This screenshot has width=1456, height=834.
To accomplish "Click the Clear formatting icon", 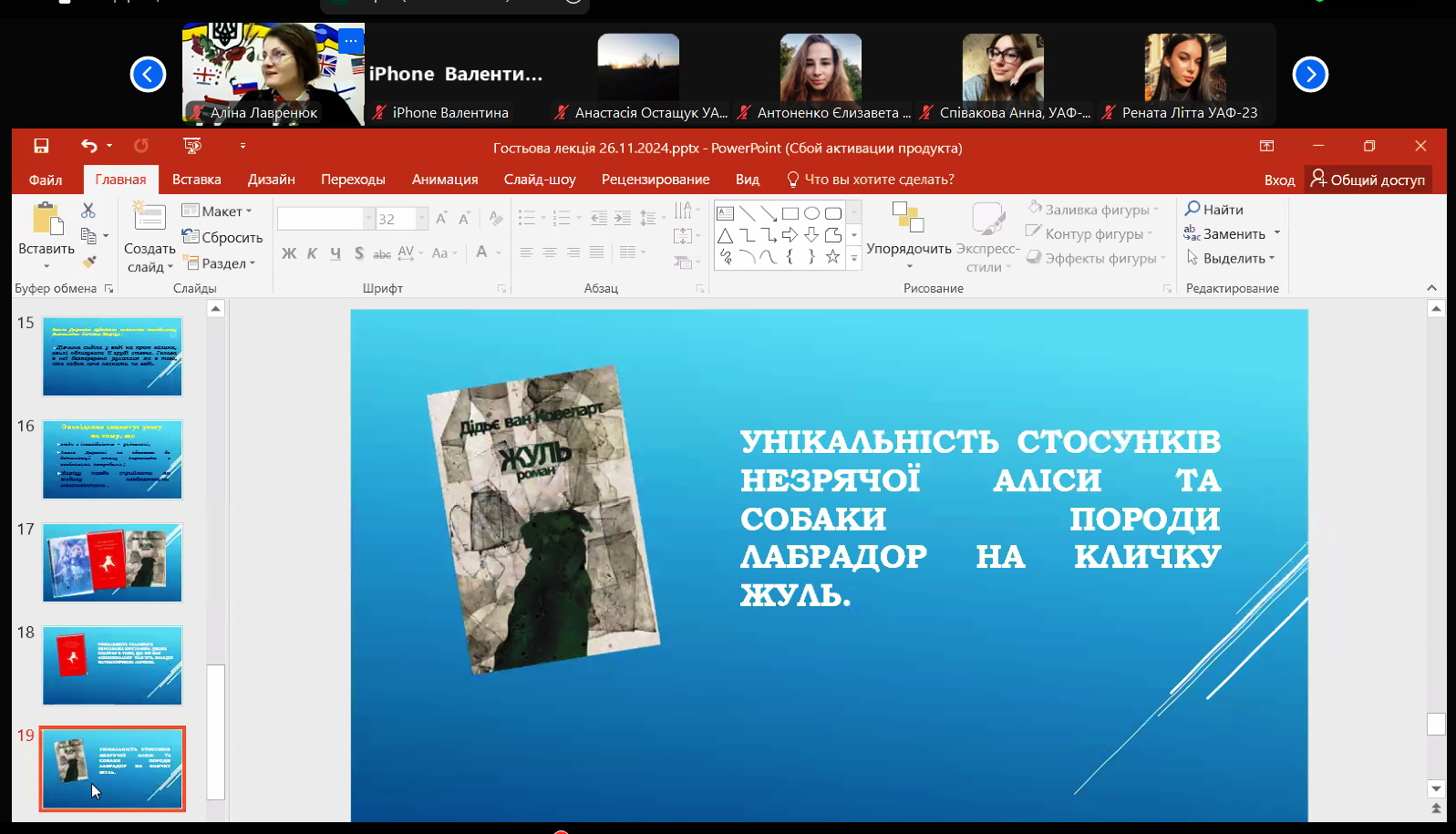I will (x=495, y=219).
